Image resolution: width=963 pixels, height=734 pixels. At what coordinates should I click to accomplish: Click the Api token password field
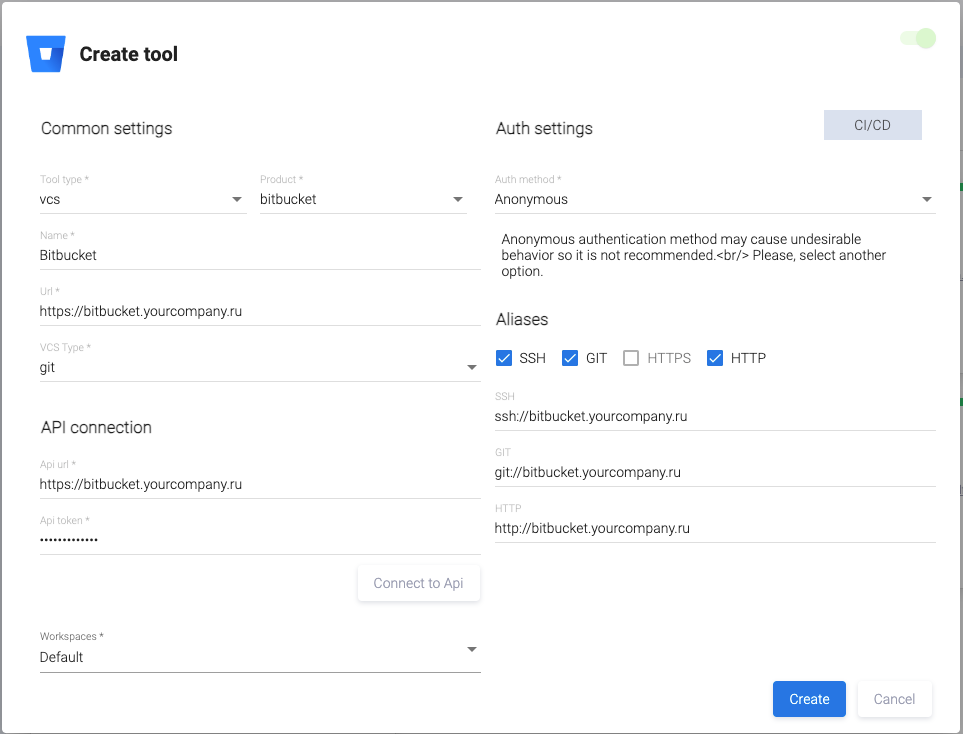pyautogui.click(x=259, y=540)
